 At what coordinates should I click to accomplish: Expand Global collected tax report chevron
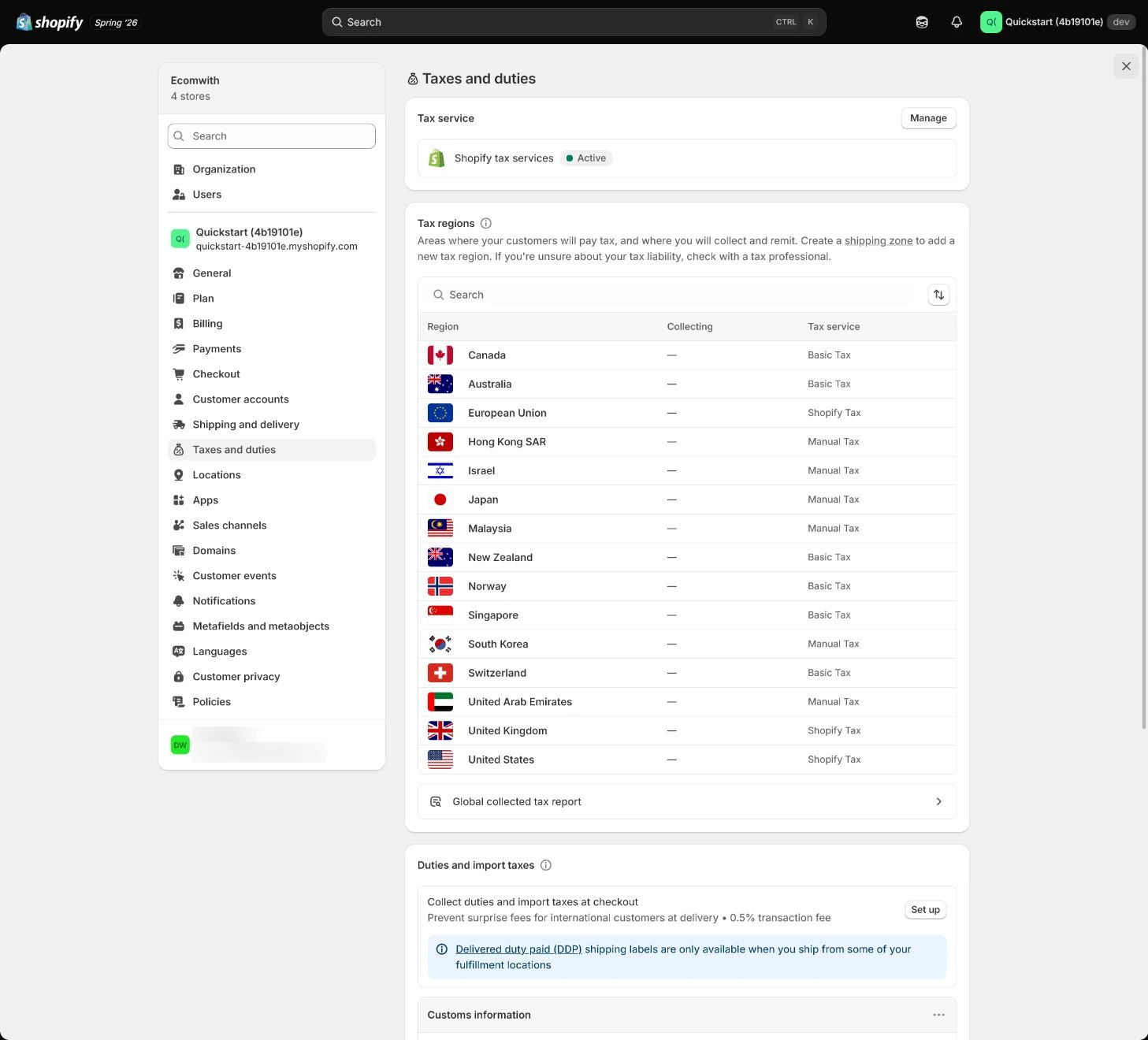pos(938,802)
